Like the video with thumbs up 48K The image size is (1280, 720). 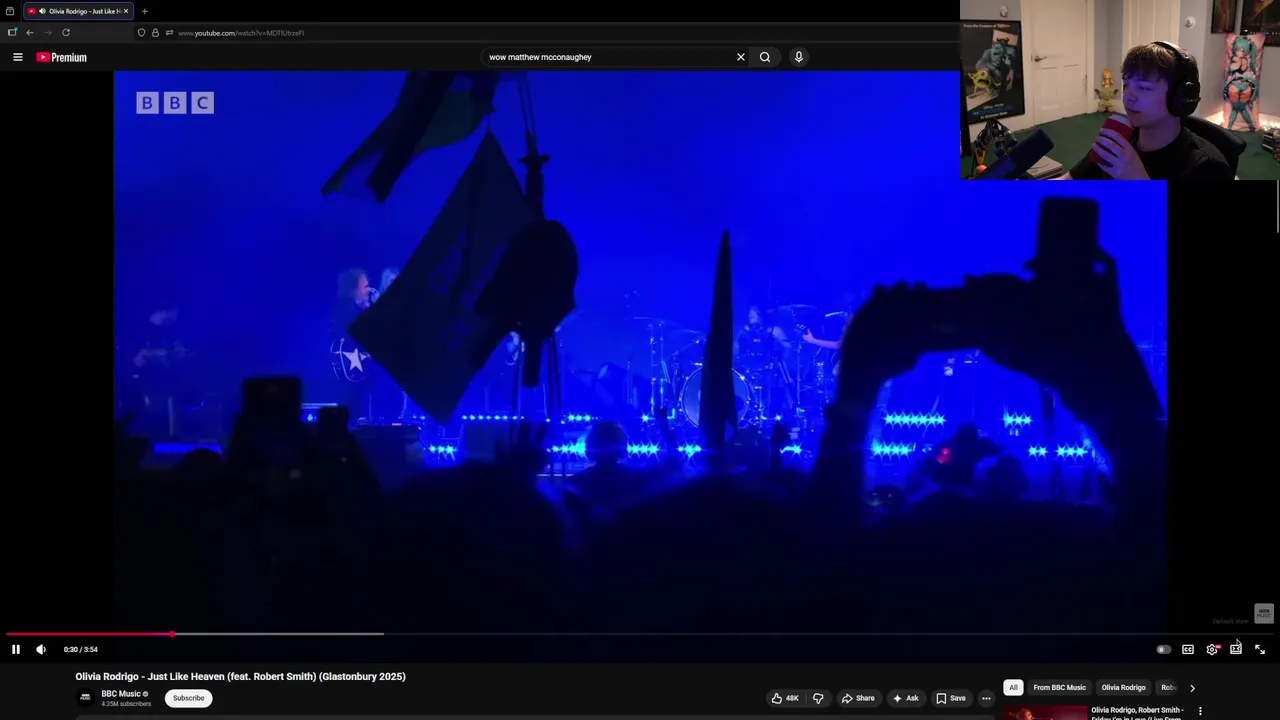pos(785,698)
